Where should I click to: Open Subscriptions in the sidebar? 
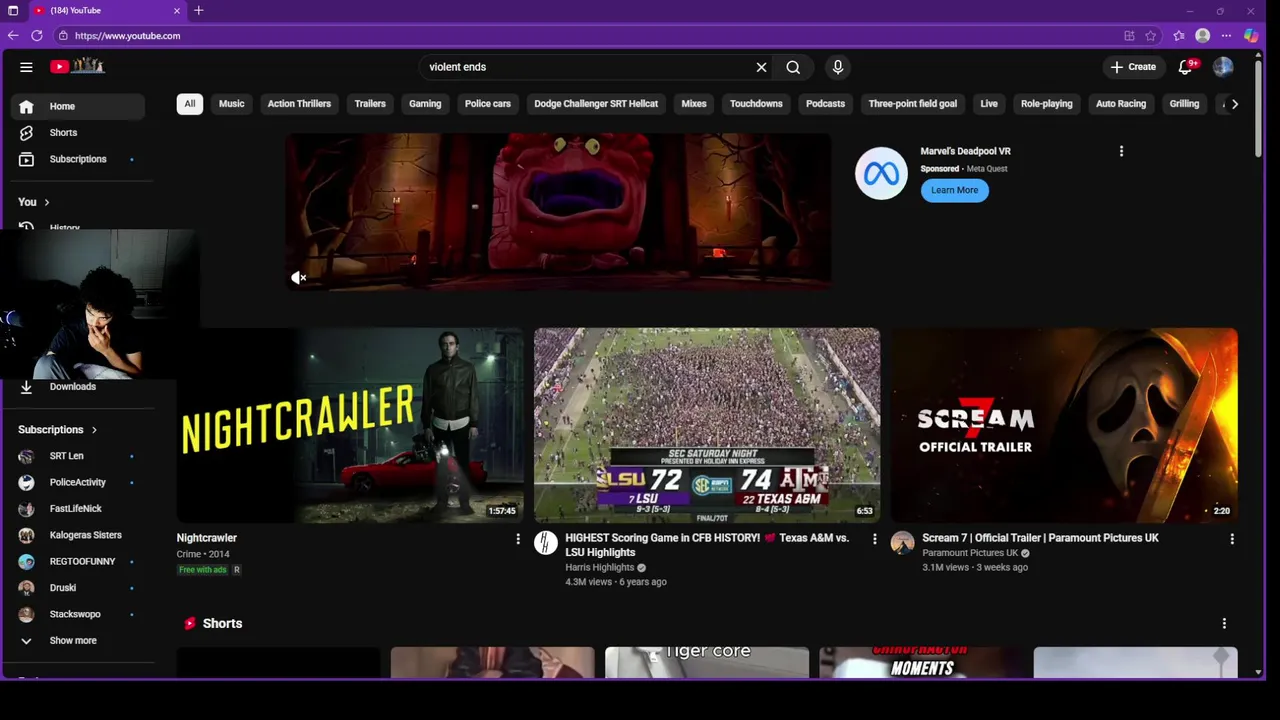pos(79,159)
